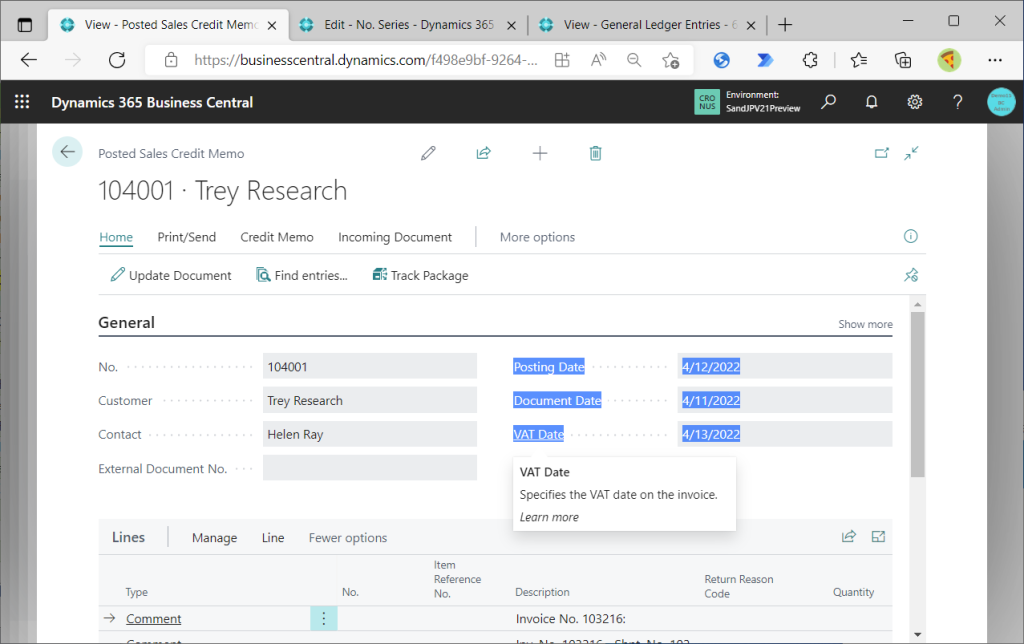The image size is (1024, 644).
Task: Show the FactBox information icon
Action: point(910,236)
